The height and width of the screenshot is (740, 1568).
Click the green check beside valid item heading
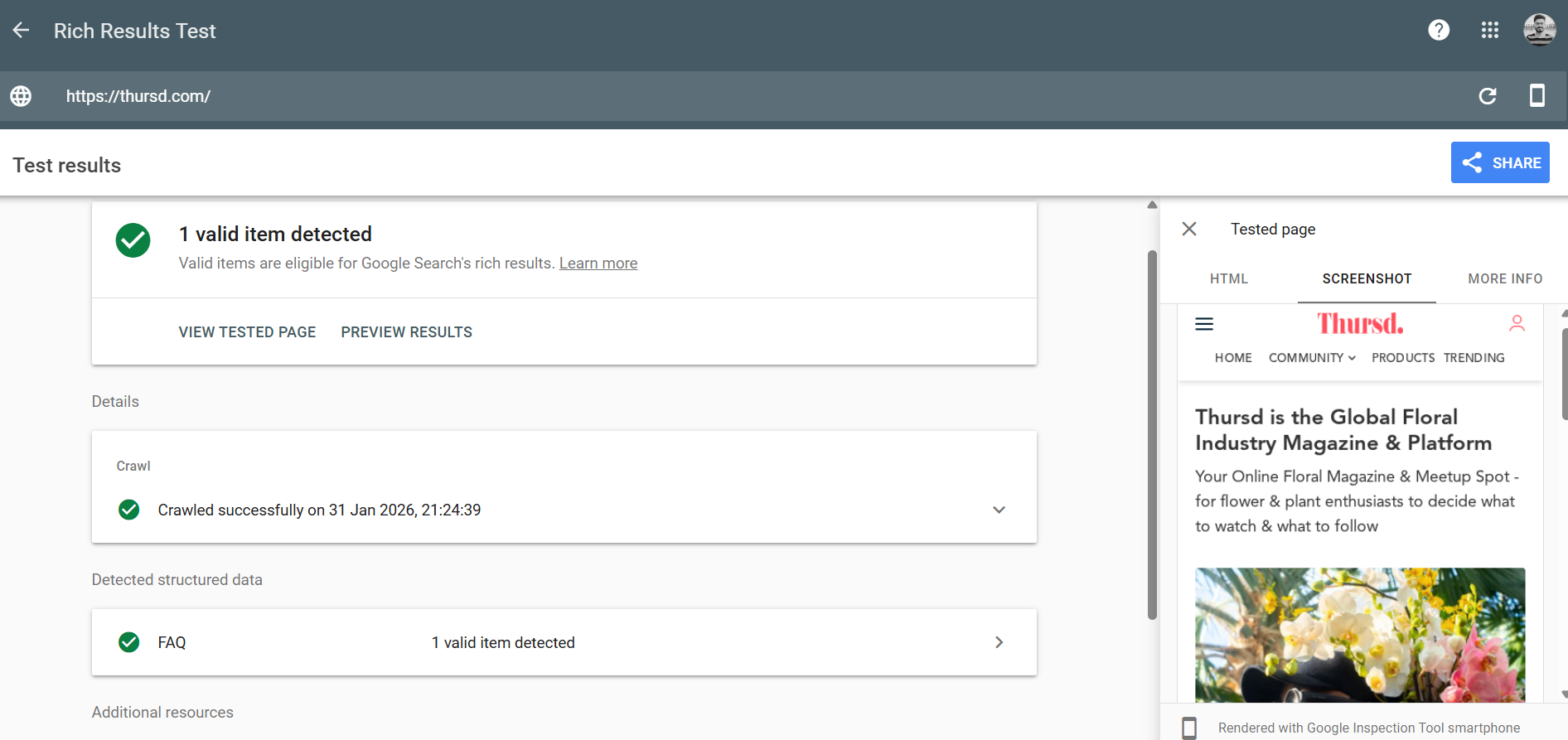click(133, 240)
